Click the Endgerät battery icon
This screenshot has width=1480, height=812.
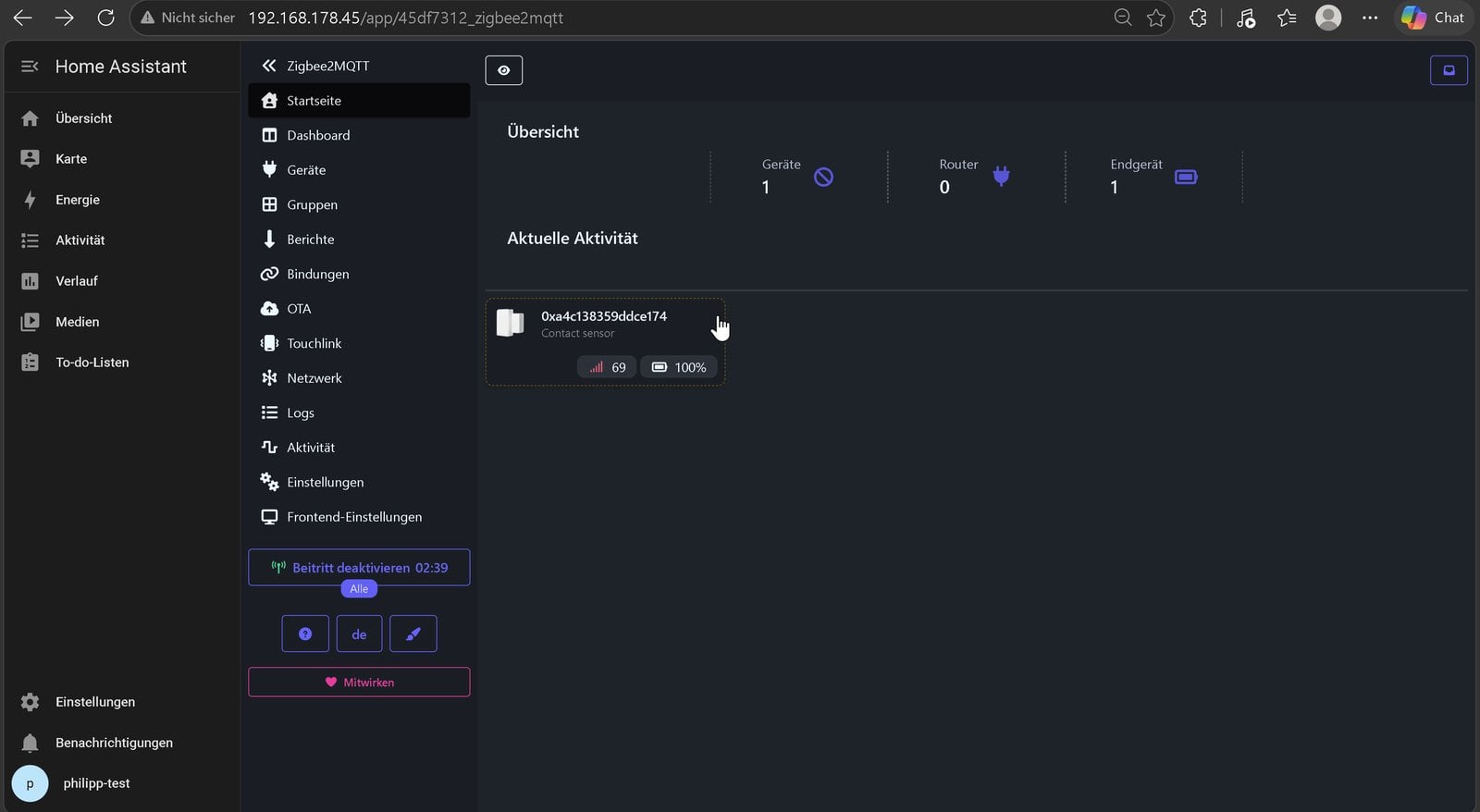click(x=1186, y=177)
